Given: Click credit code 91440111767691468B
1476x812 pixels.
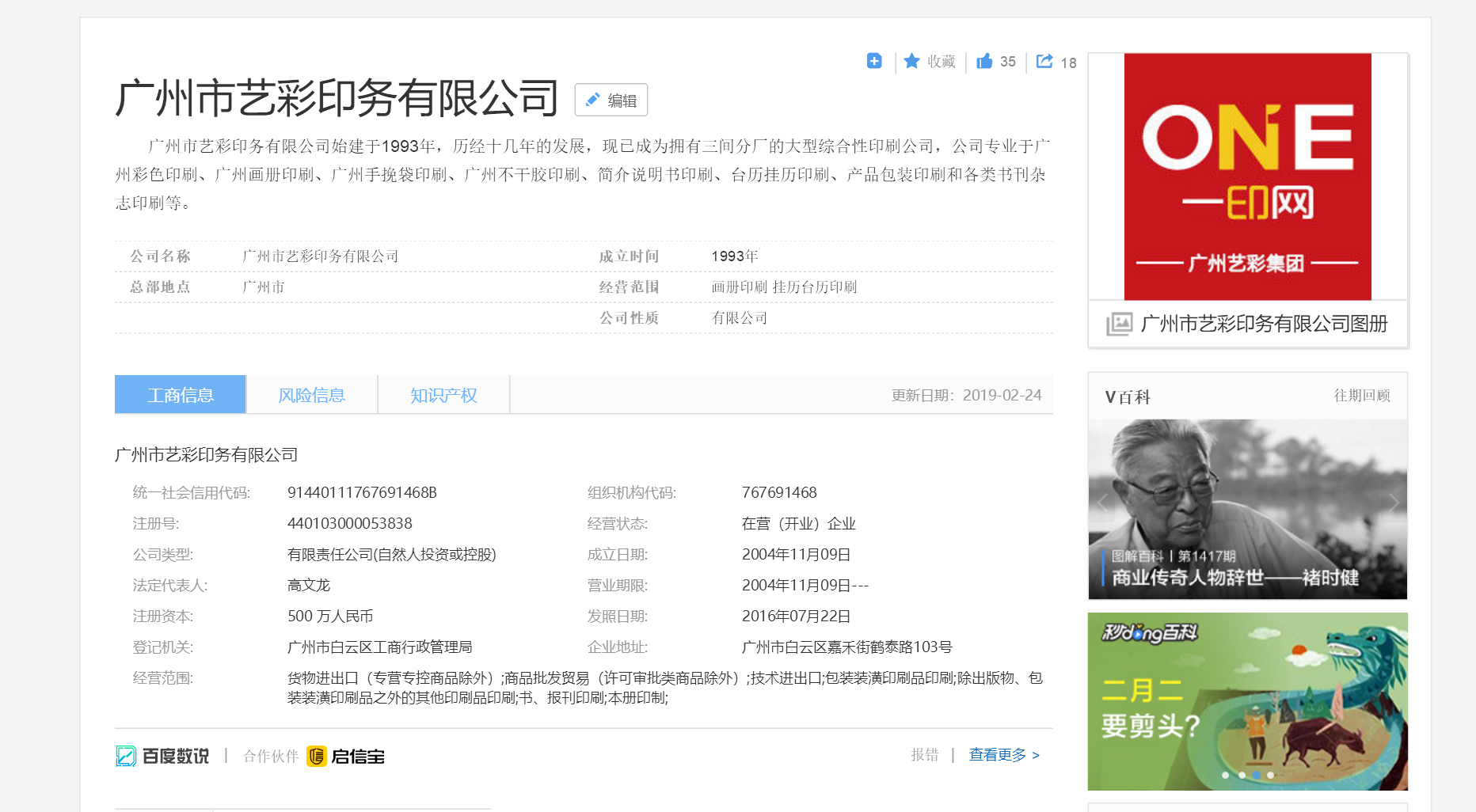Looking at the screenshot, I should click(362, 492).
